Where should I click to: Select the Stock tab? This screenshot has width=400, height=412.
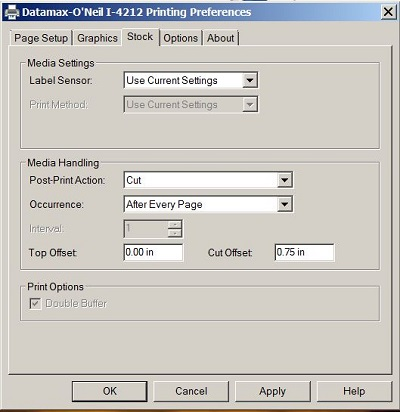tap(140, 37)
